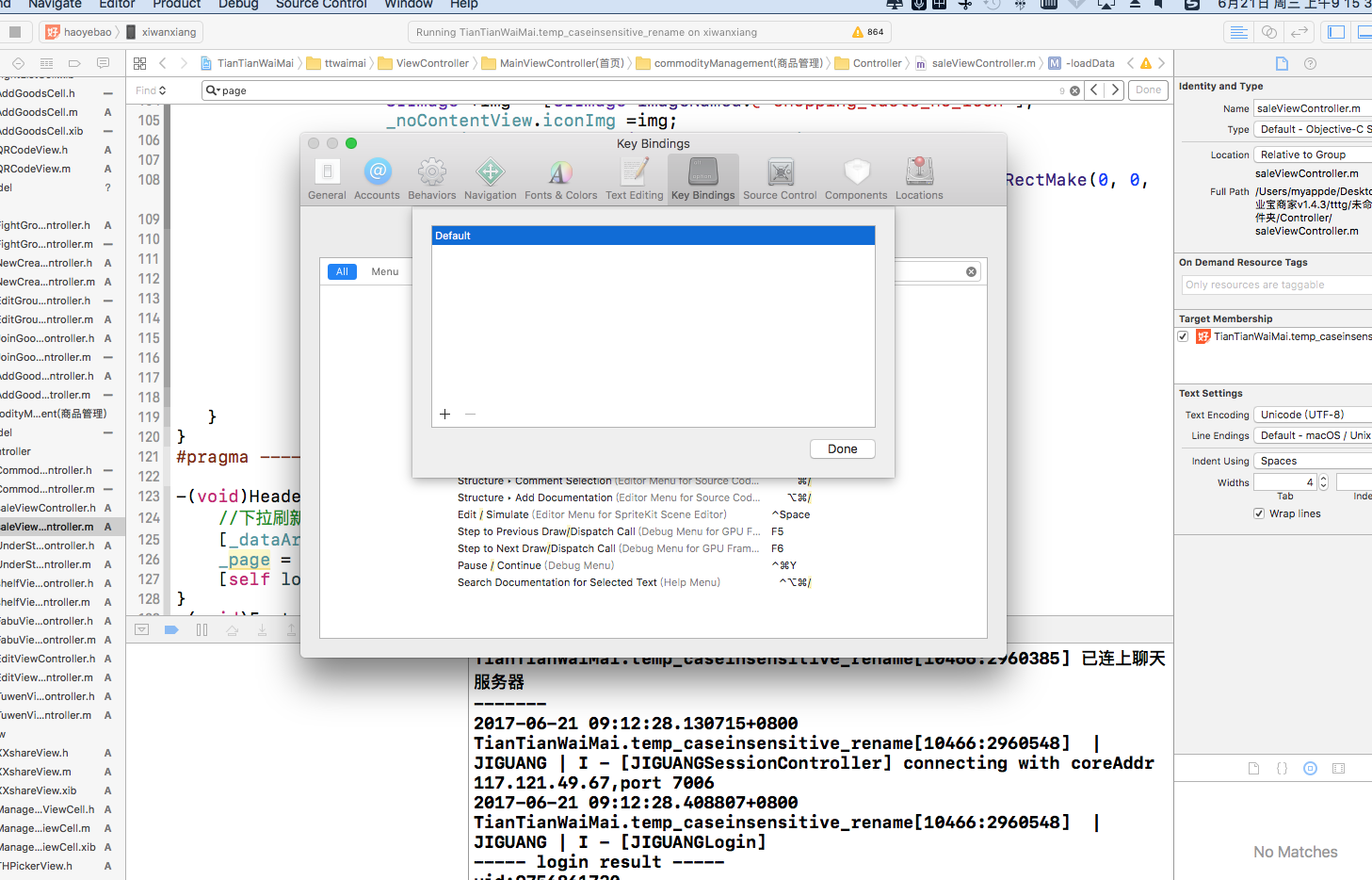Open the Behaviors preferences pane
The height and width of the screenshot is (880, 1372).
tap(432, 179)
